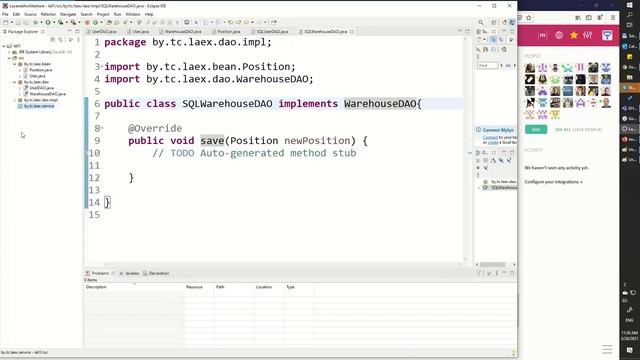Collapse the lat1 project node
640x360 pixels.
[4, 46]
